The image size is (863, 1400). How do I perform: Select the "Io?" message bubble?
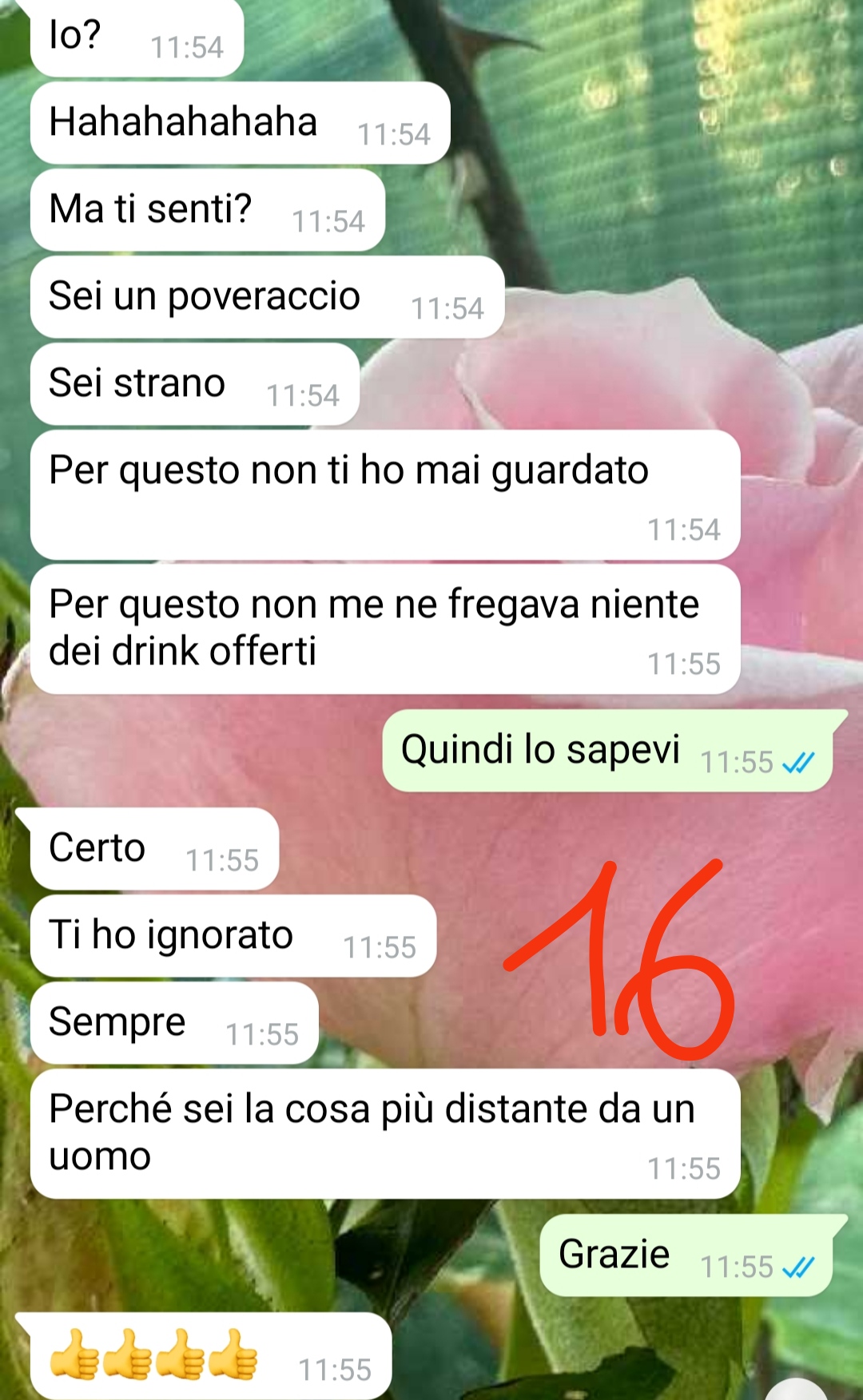[x=137, y=38]
